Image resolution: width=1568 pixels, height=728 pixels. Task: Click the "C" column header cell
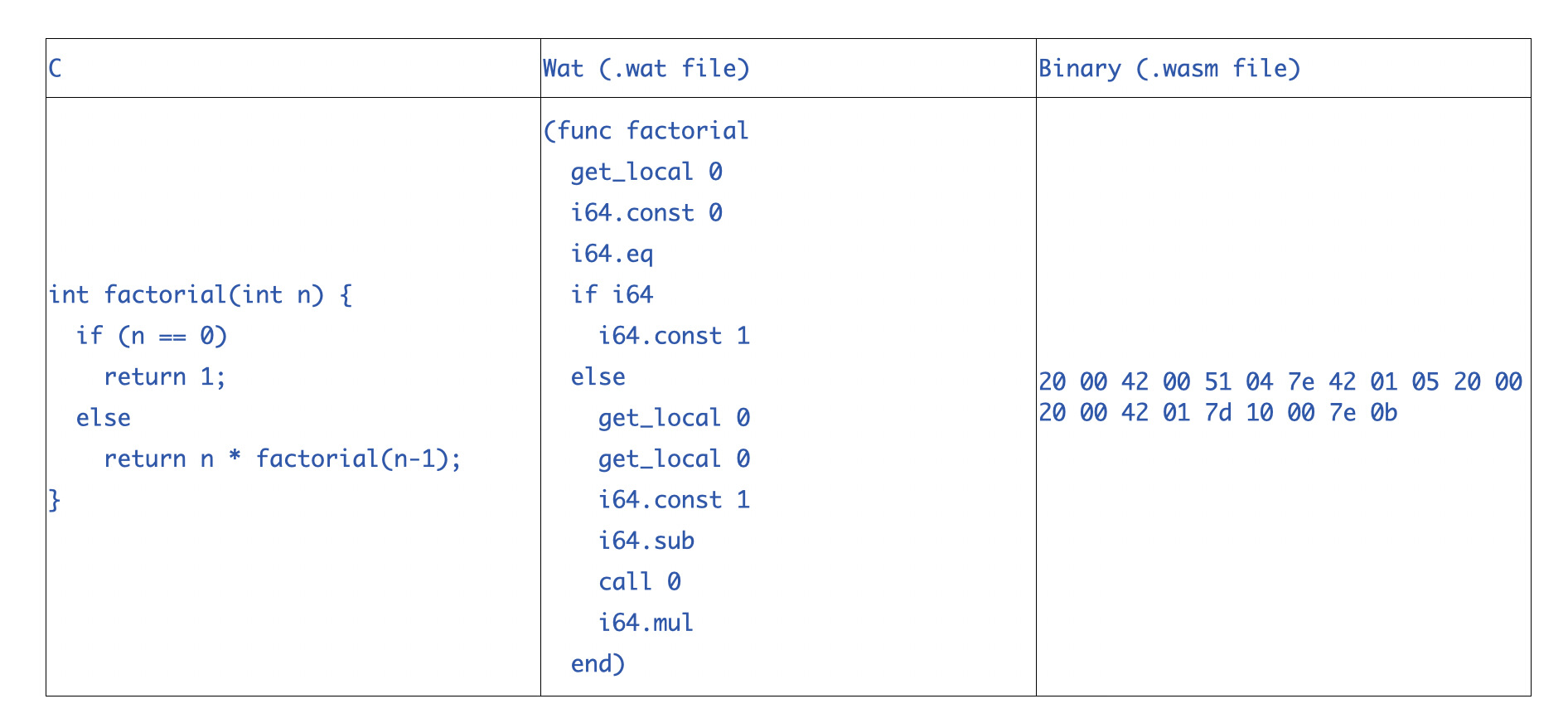pos(56,68)
